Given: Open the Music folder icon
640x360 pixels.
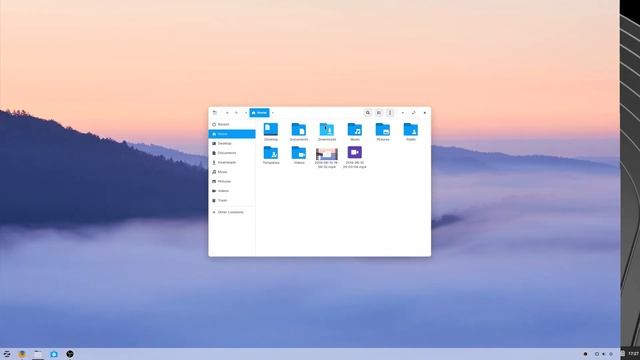Looking at the screenshot, I should (355, 130).
